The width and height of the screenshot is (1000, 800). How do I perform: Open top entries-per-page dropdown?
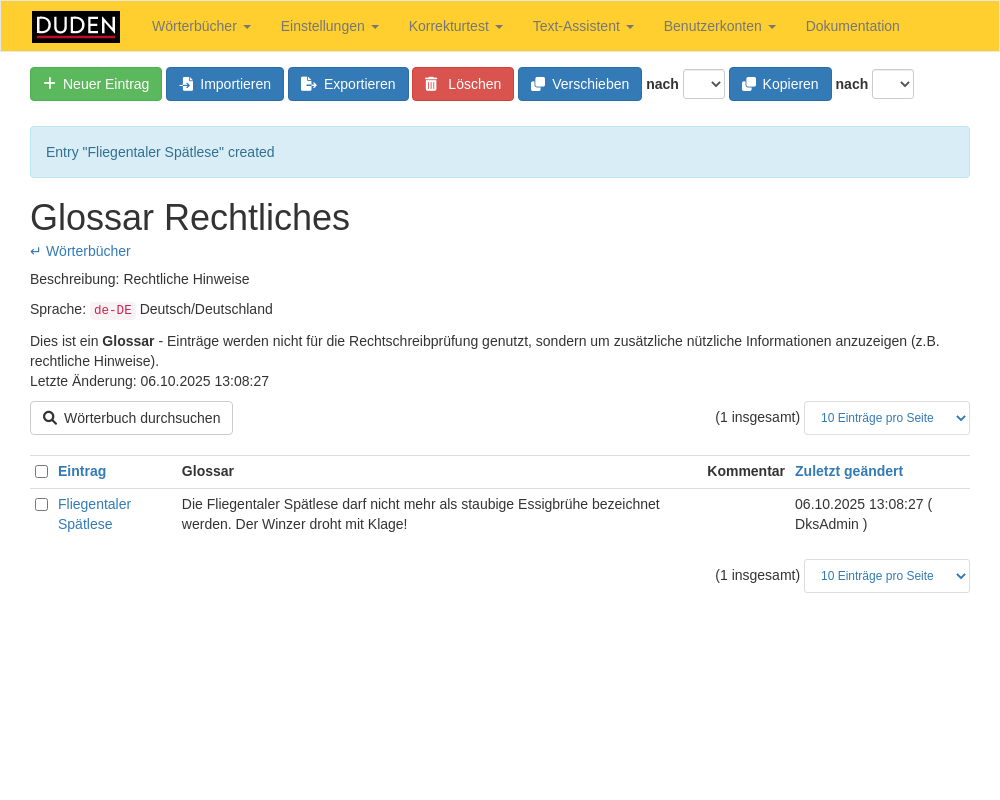(x=886, y=418)
